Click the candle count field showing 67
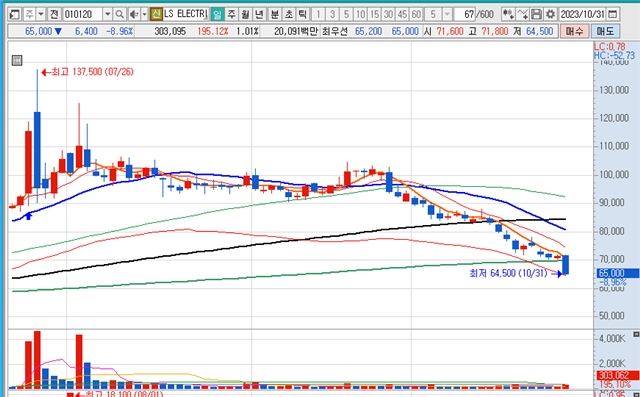 [465, 15]
